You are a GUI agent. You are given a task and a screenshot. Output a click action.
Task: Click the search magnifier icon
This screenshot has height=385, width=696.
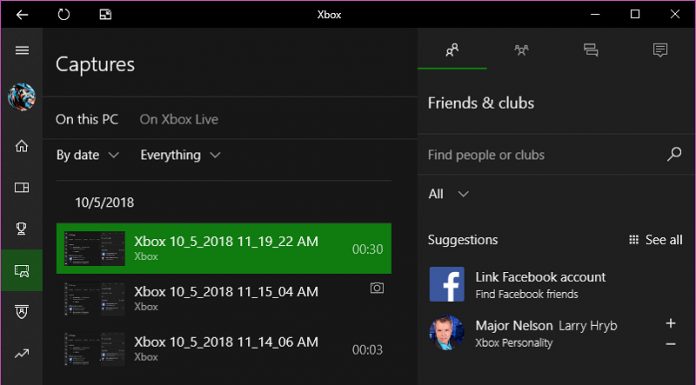coord(674,155)
